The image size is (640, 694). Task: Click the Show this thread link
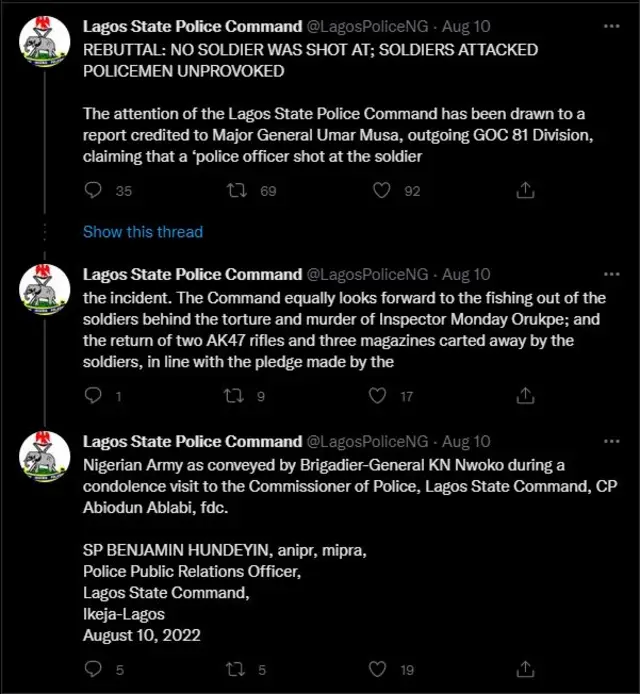tap(142, 232)
